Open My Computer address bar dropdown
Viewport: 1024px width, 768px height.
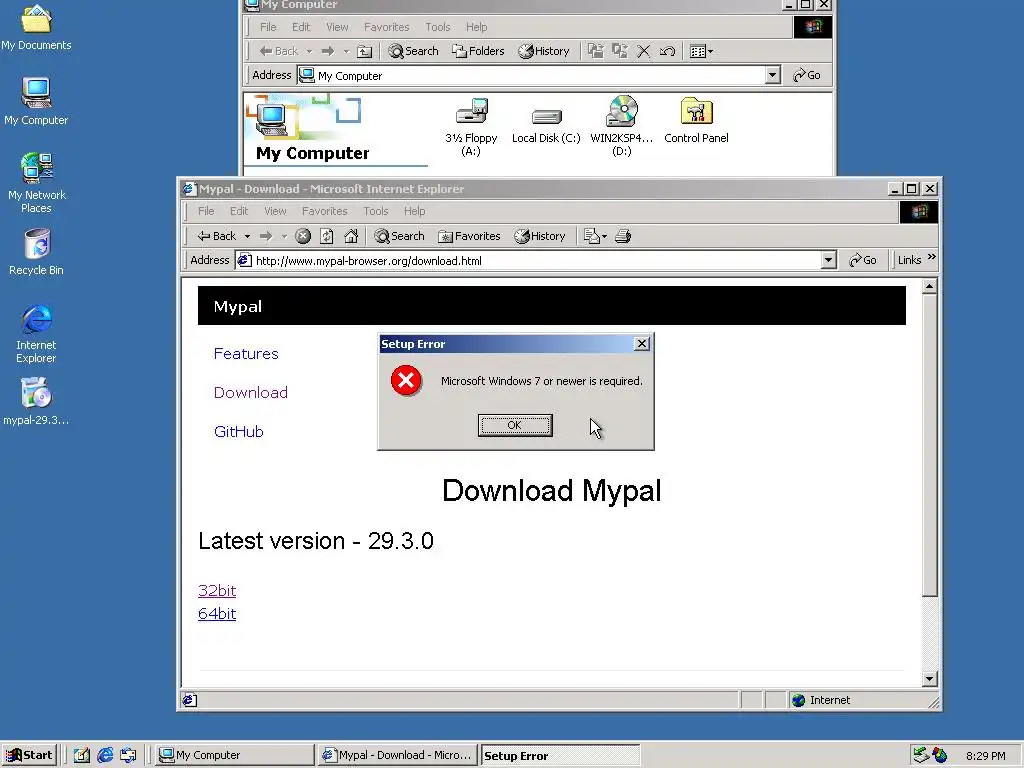[773, 75]
